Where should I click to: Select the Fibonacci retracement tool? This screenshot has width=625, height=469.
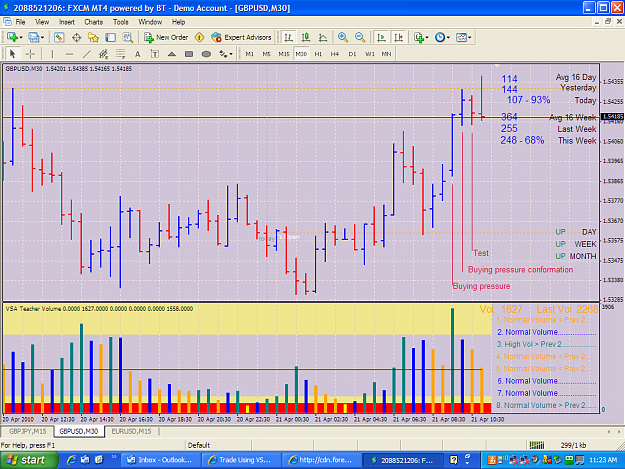click(120, 54)
